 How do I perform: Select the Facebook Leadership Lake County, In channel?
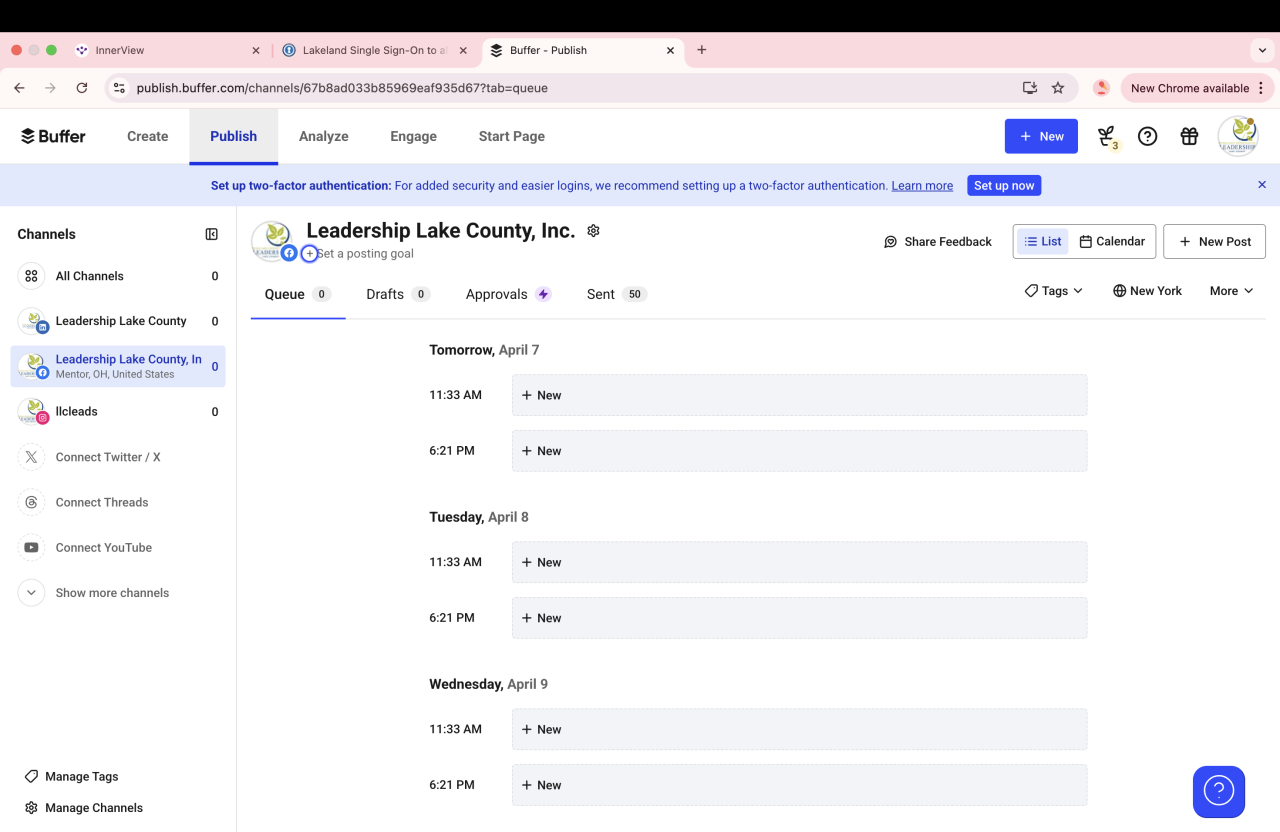click(118, 366)
